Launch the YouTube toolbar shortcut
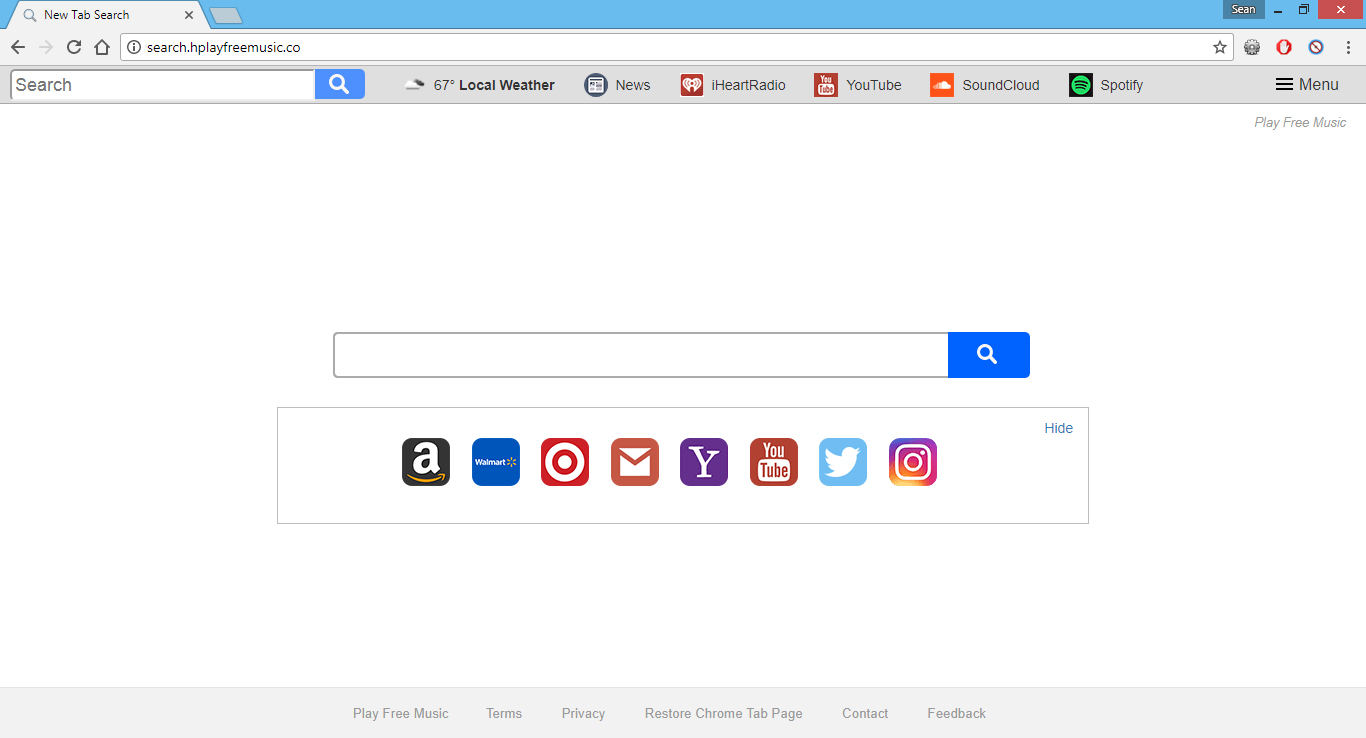The width and height of the screenshot is (1366, 738). [858, 85]
